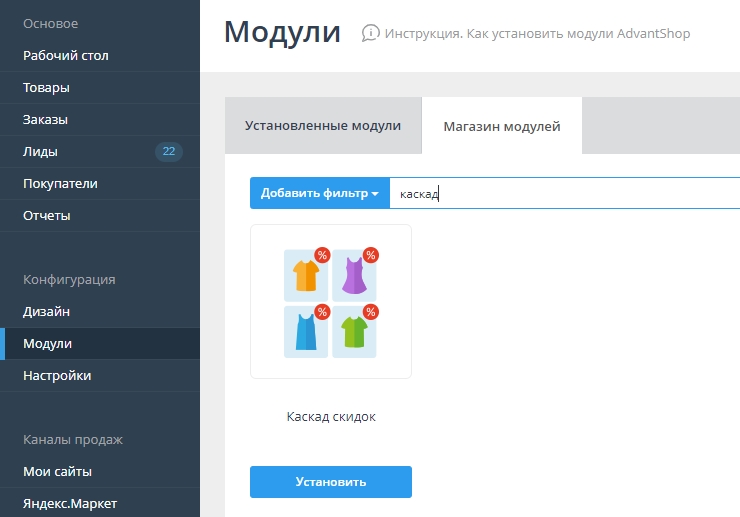Open the Покупатели section

[60, 184]
